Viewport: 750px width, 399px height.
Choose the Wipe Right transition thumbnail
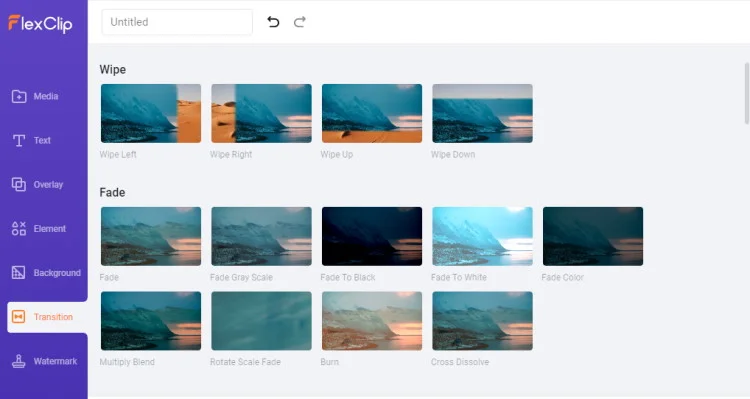261,113
